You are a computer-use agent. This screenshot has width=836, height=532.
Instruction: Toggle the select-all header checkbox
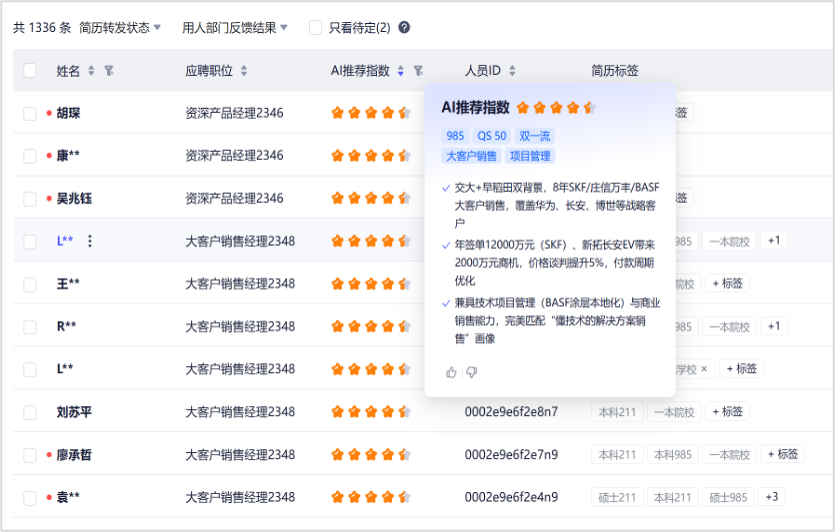coord(30,70)
